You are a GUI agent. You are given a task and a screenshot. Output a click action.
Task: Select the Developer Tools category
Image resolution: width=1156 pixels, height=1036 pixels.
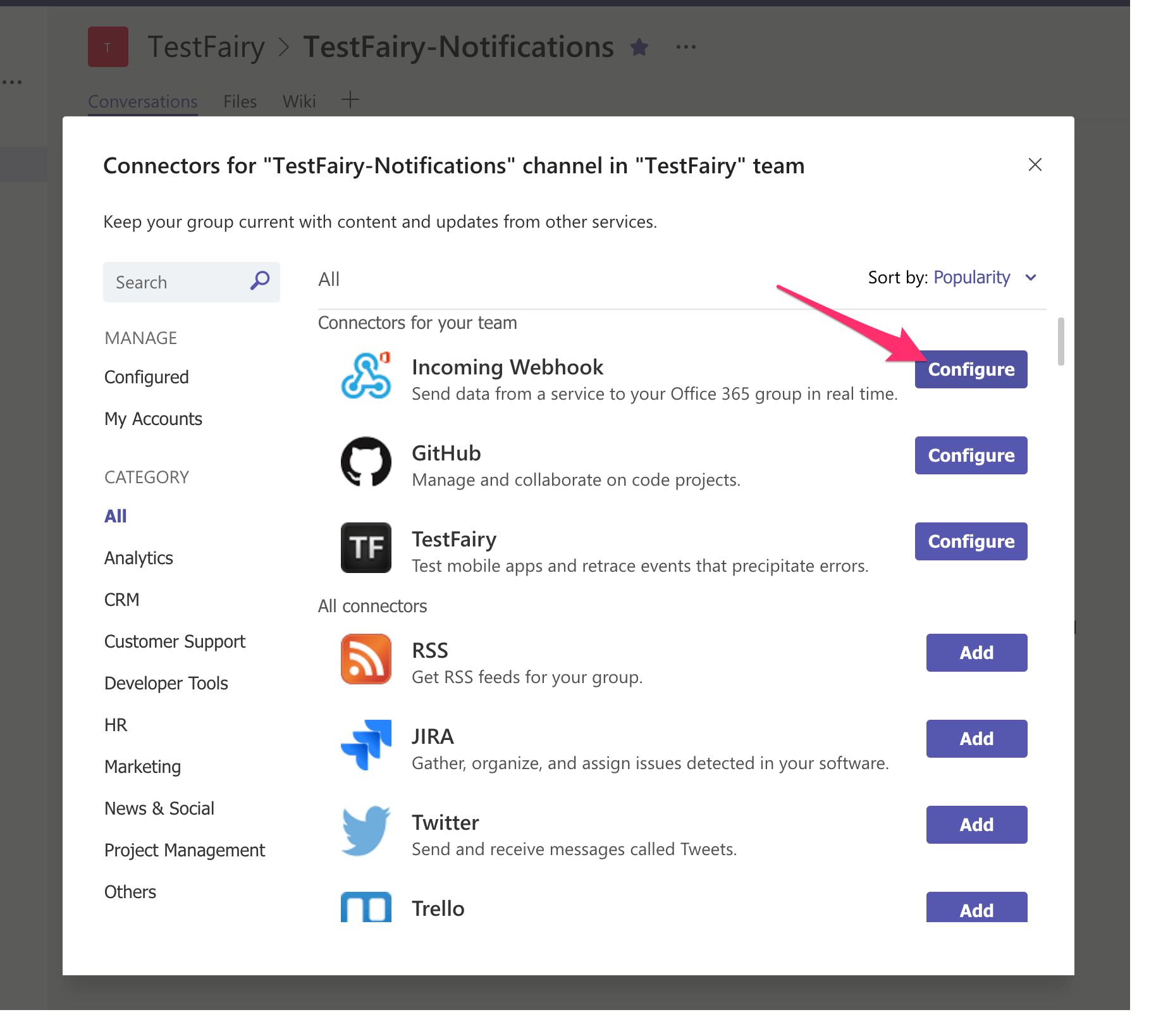166,682
